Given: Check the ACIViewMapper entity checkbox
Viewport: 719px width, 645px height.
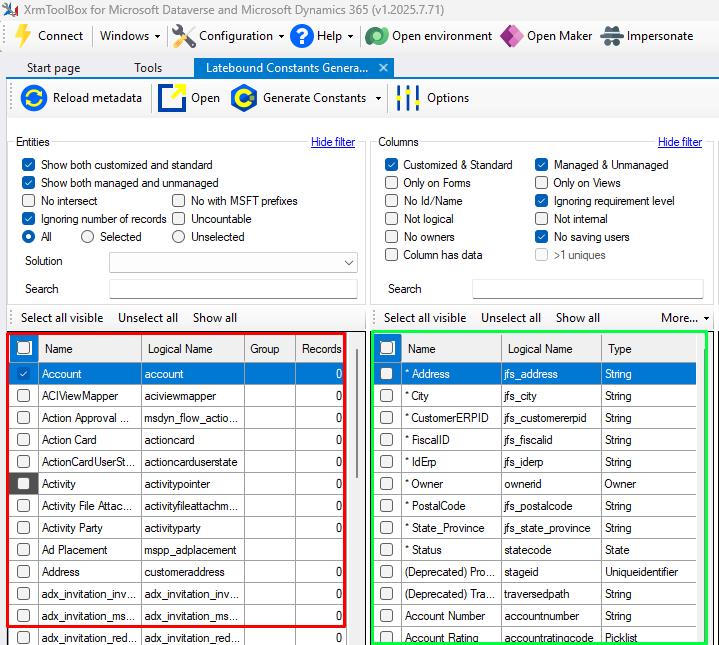Looking at the screenshot, I should 23,396.
